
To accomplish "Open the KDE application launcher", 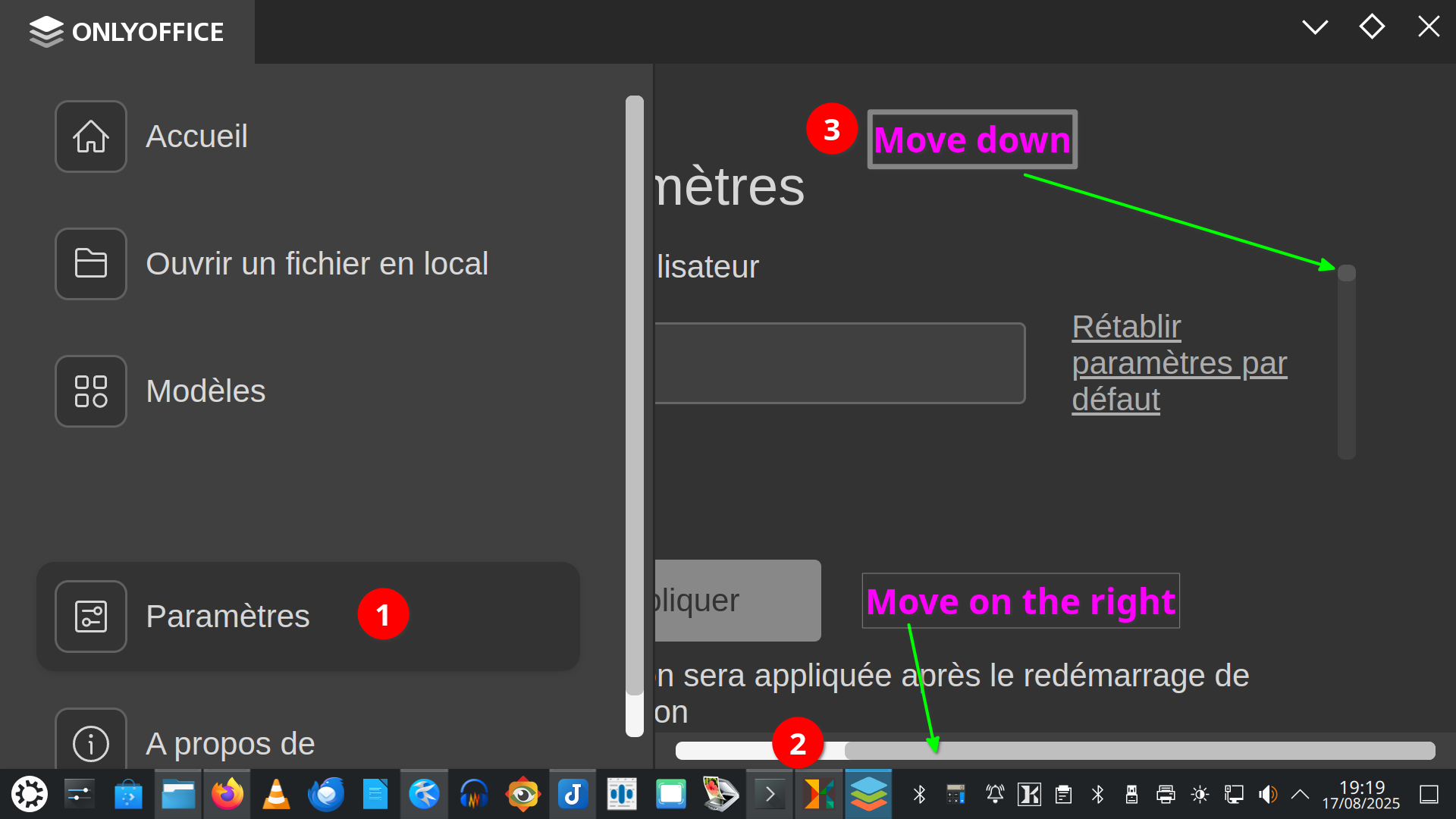I will 30,794.
